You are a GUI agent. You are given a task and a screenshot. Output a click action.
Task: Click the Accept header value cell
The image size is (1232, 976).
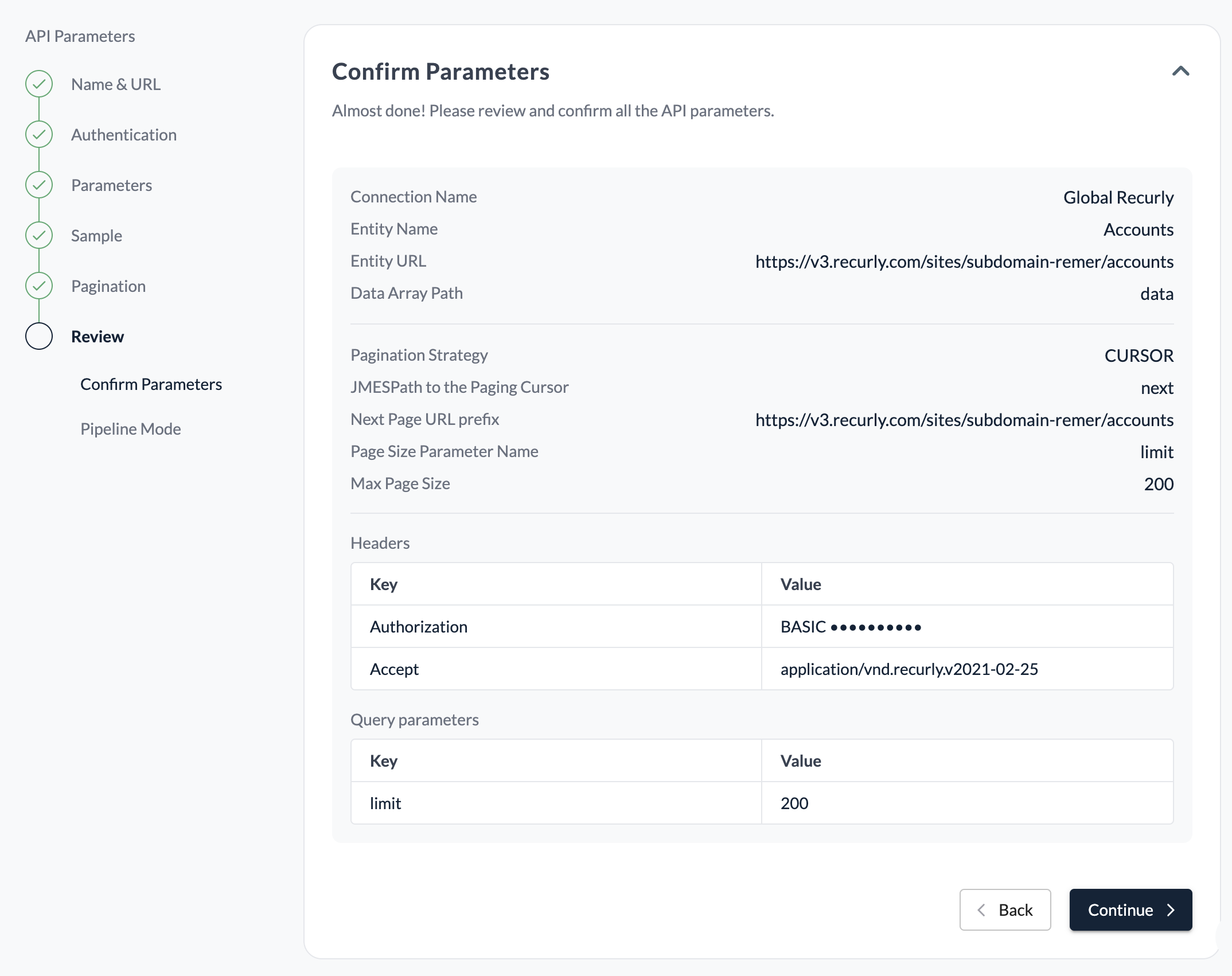[x=909, y=669]
